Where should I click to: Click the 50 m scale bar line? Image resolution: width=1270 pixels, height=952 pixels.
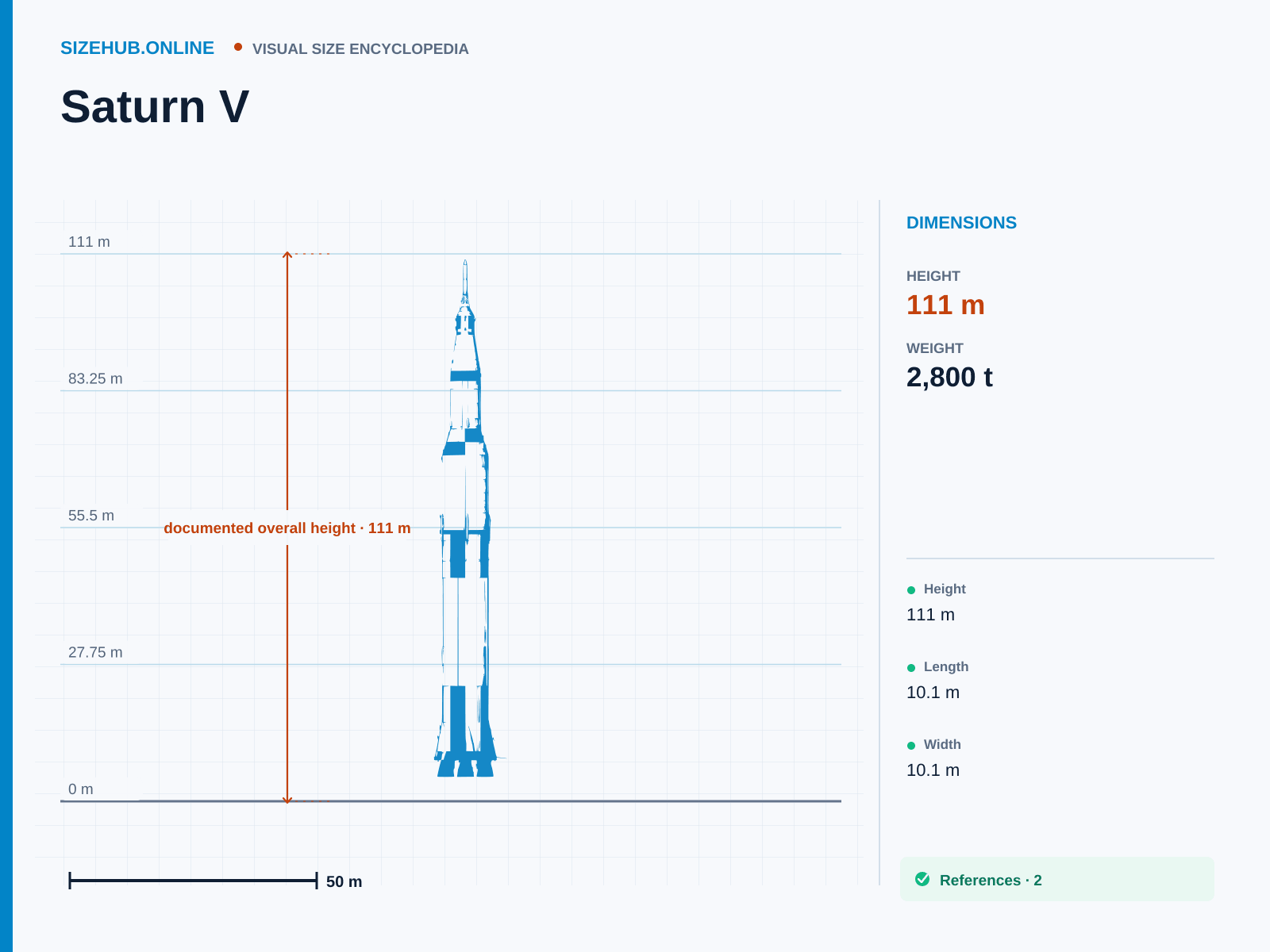click(193, 881)
